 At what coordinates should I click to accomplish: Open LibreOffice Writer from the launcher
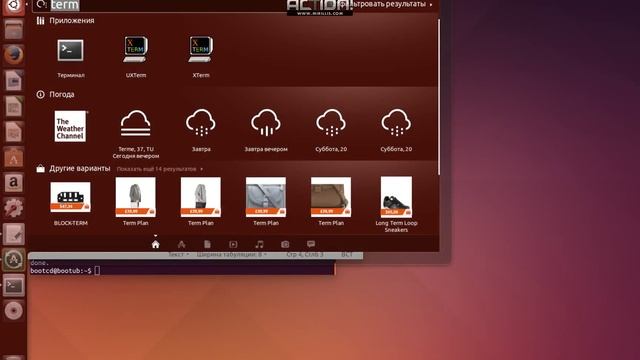point(13,80)
